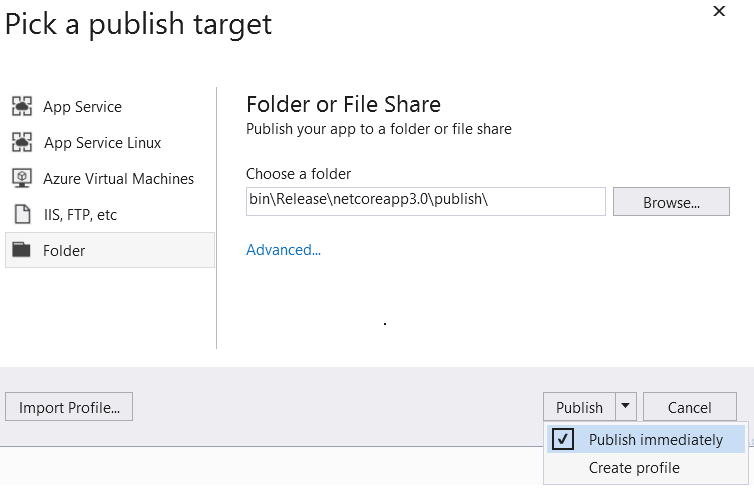This screenshot has width=754, height=496.
Task: Click the Import Profile... button
Action: [x=69, y=407]
